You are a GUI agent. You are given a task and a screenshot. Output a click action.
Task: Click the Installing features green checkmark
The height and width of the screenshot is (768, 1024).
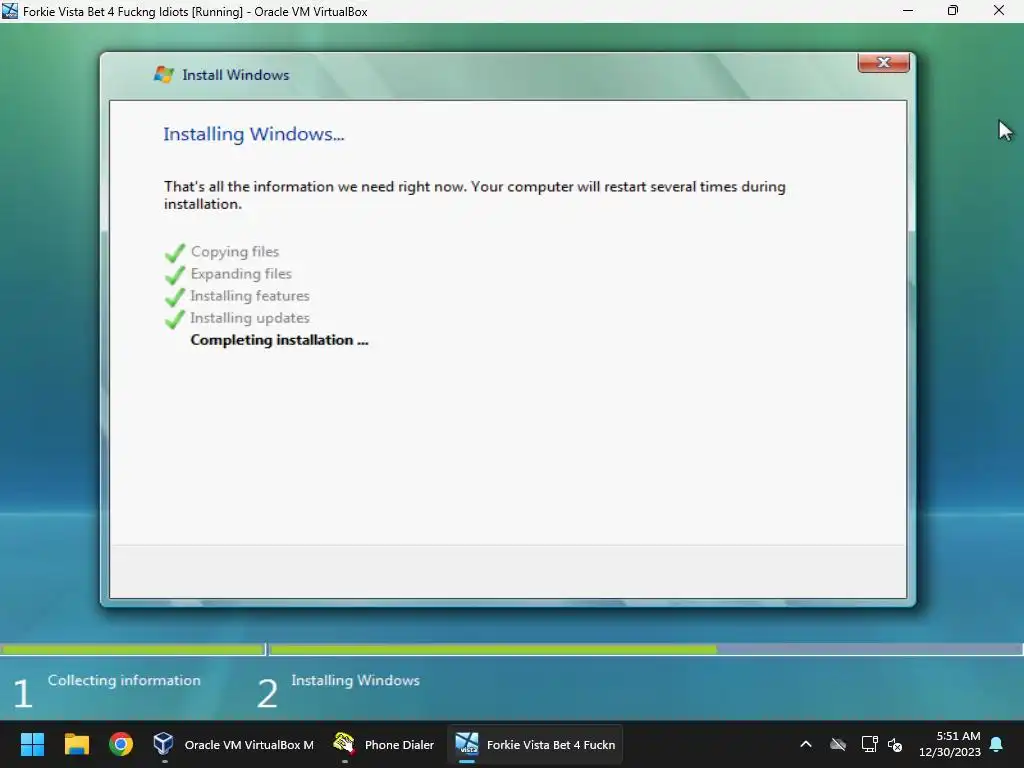click(x=174, y=296)
